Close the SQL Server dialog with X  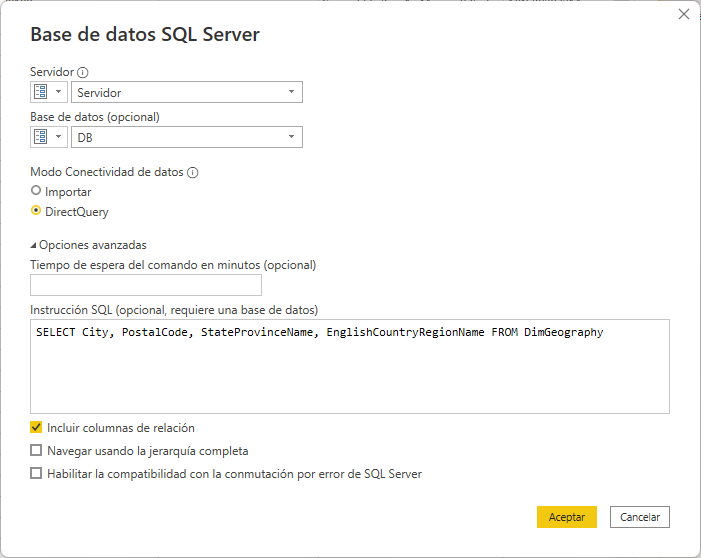point(684,14)
